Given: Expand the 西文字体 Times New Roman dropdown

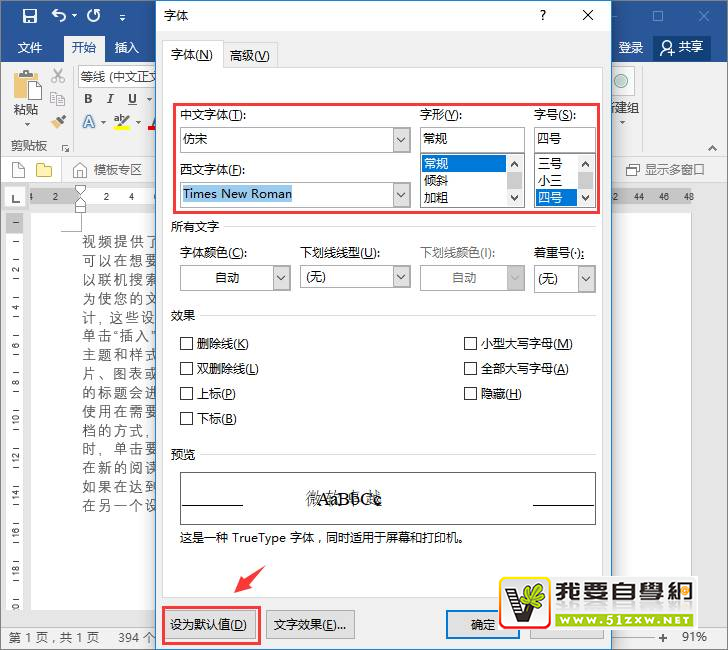Looking at the screenshot, I should (401, 194).
